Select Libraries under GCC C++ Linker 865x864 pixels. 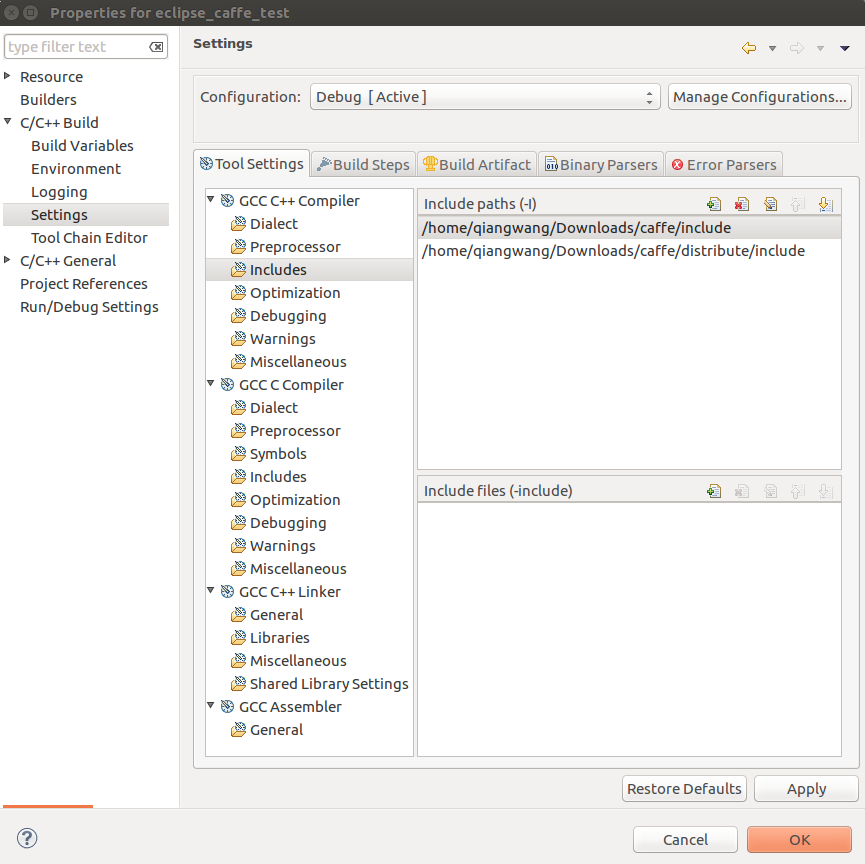[x=279, y=638]
